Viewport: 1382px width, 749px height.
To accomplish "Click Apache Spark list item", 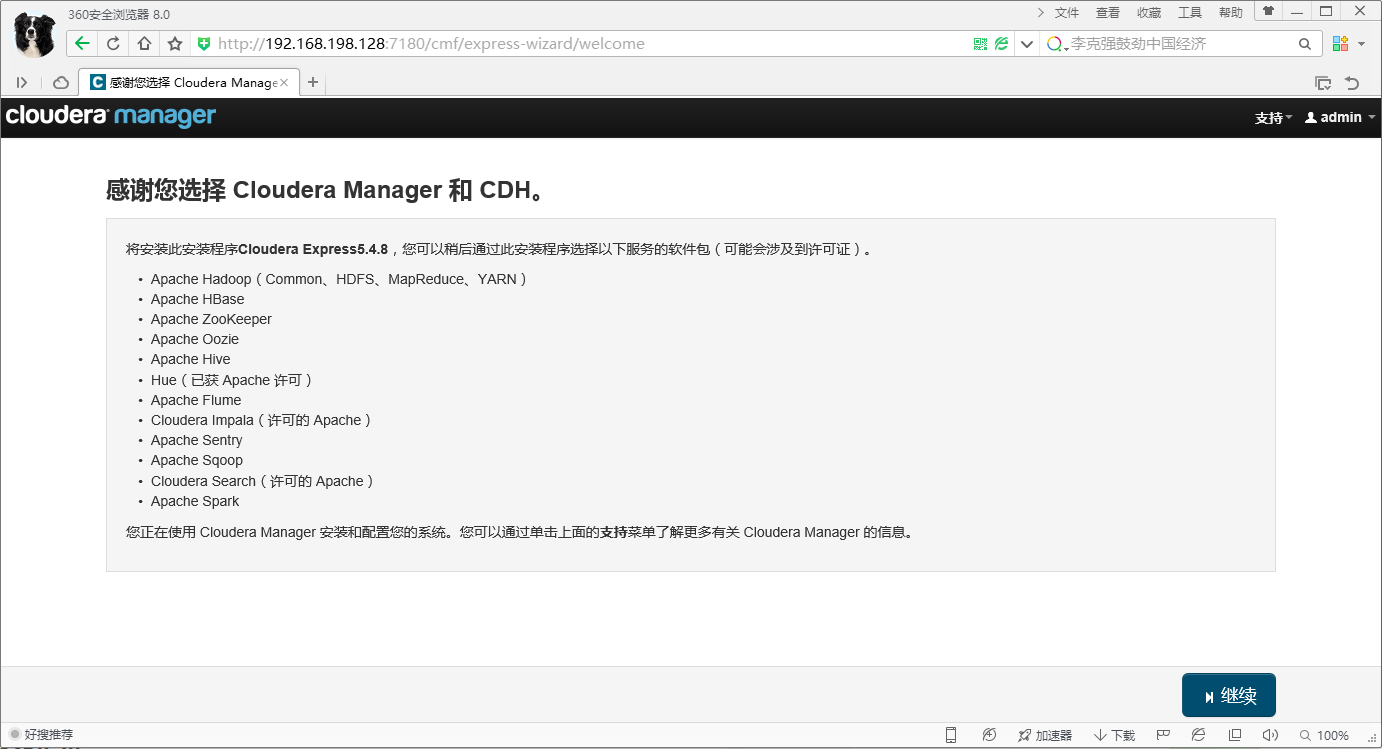I will (195, 501).
